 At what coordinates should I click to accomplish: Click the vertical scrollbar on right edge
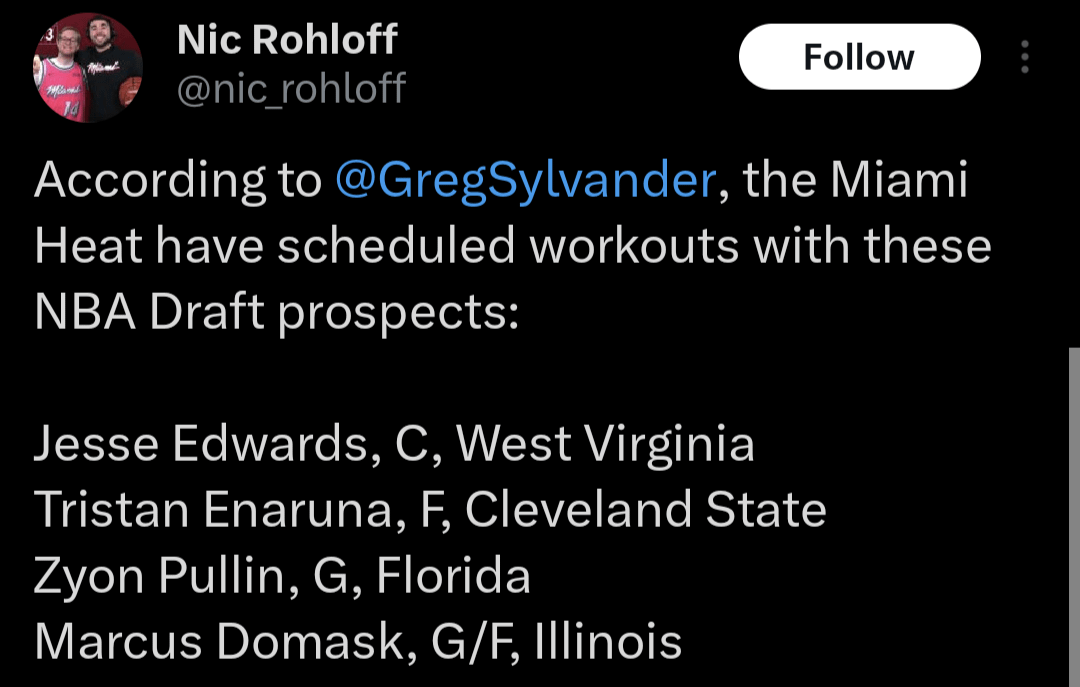1073,500
